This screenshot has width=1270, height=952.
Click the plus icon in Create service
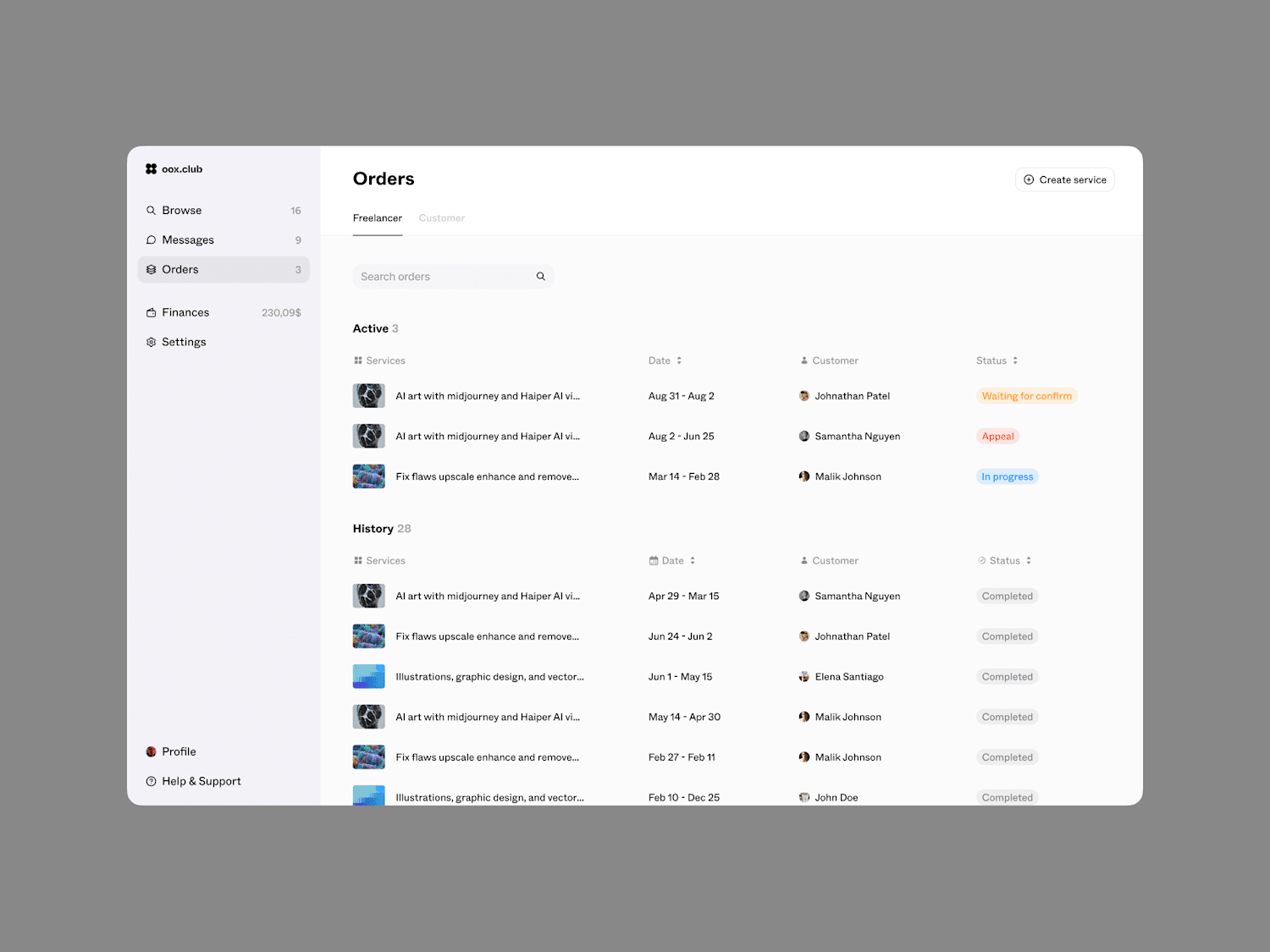click(x=1029, y=180)
